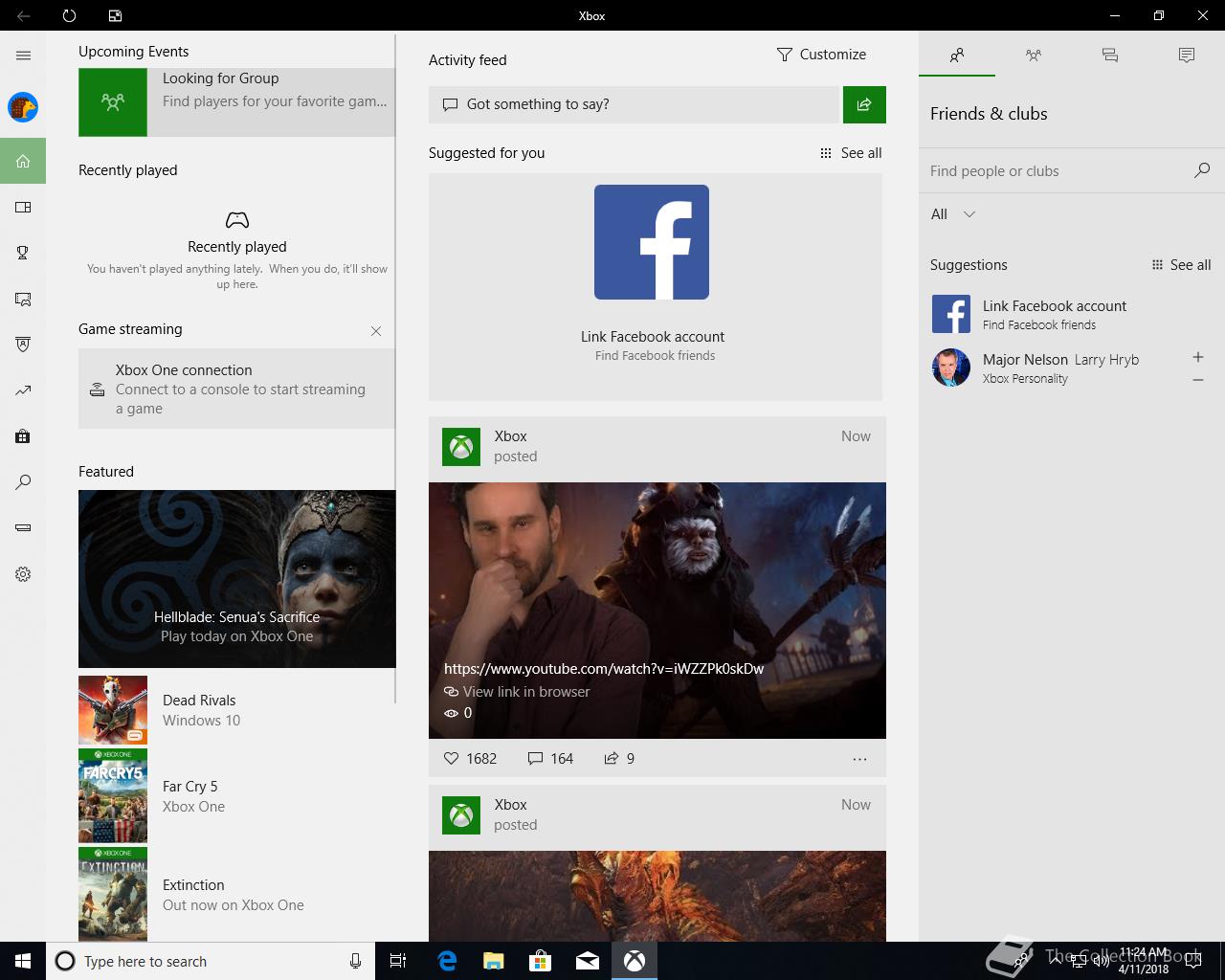
Task: Click the taskbar search box
Action: [211, 961]
